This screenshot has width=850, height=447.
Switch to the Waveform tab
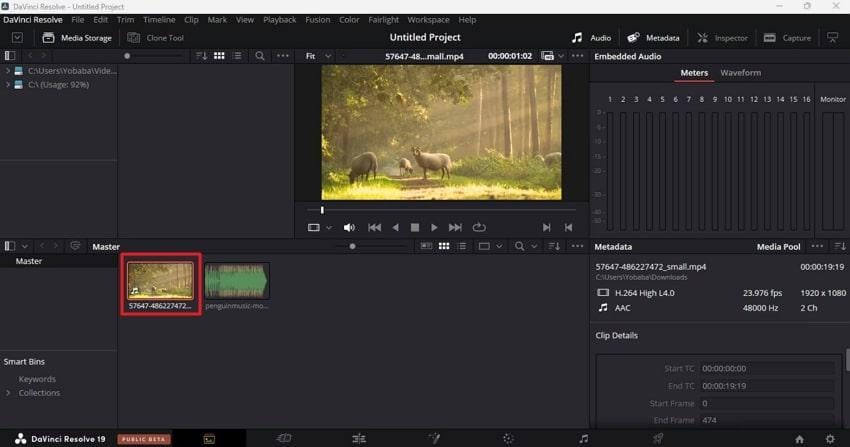click(740, 73)
